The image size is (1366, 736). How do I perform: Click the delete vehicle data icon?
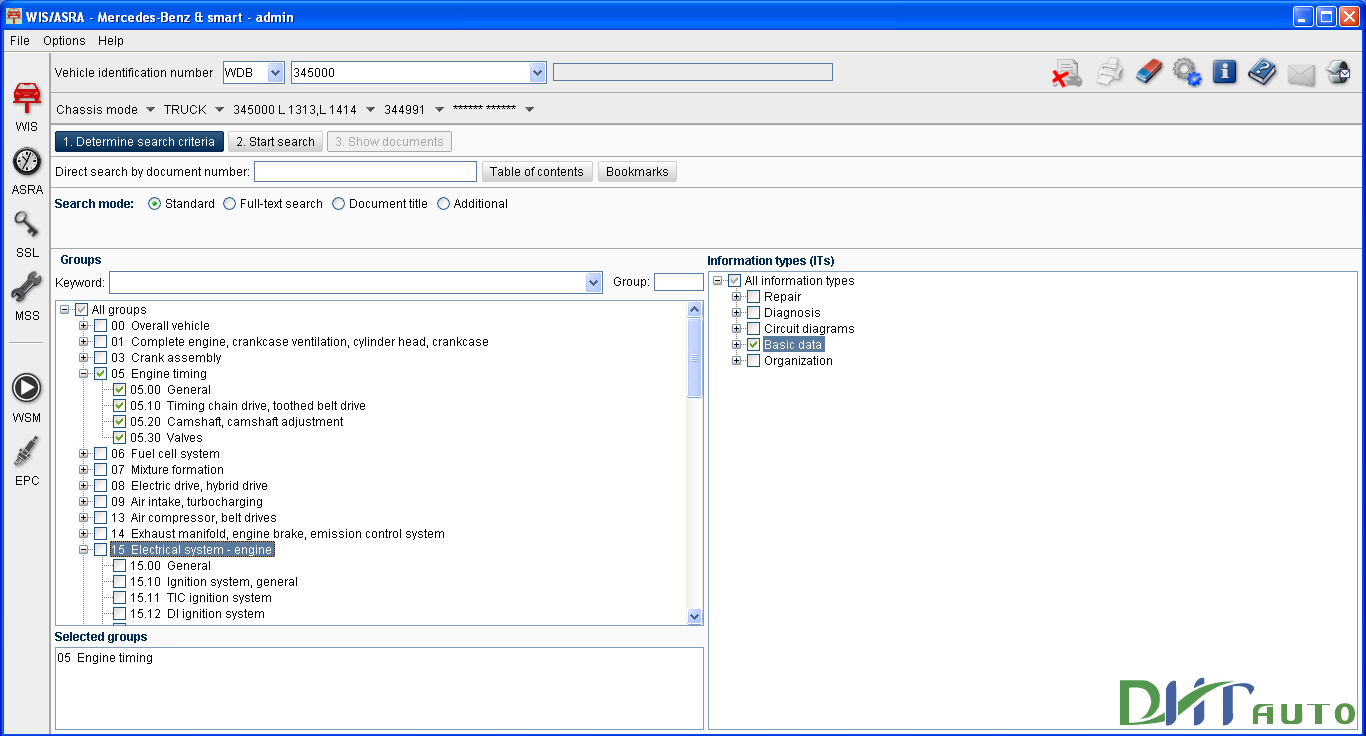click(x=1066, y=72)
